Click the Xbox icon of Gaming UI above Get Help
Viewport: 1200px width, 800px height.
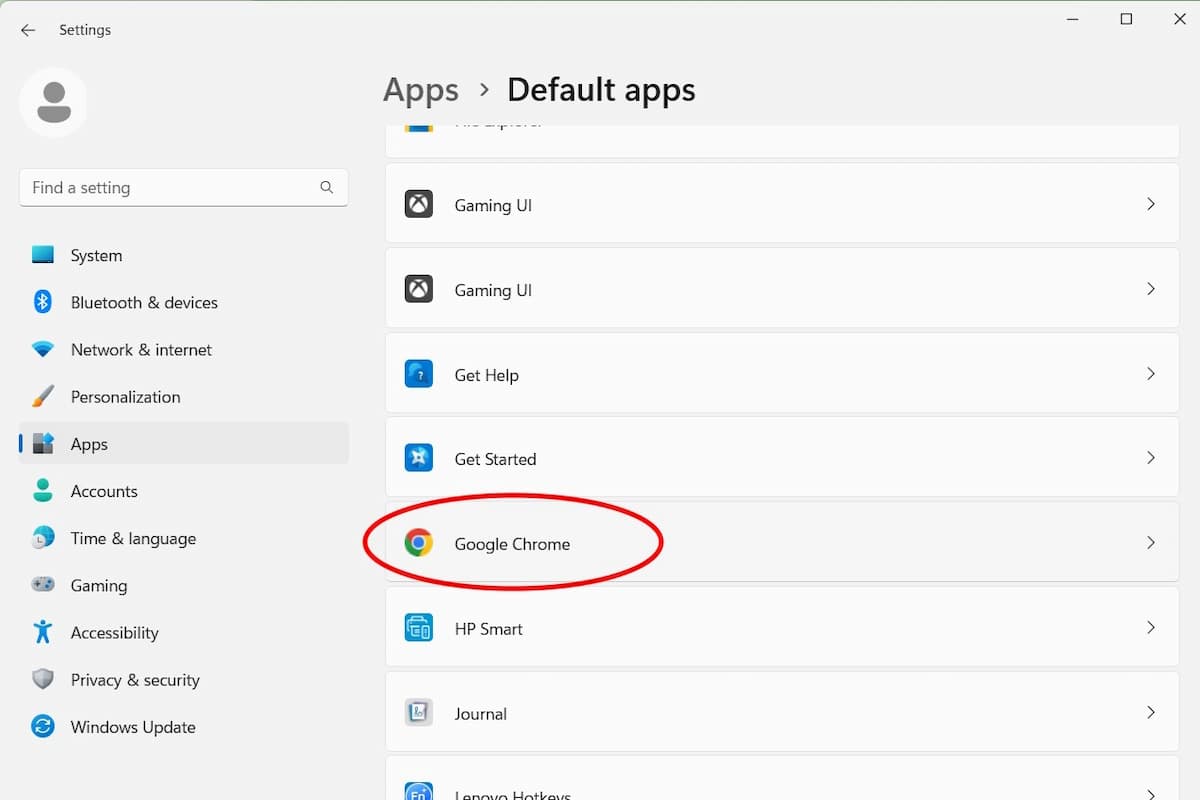(x=419, y=290)
